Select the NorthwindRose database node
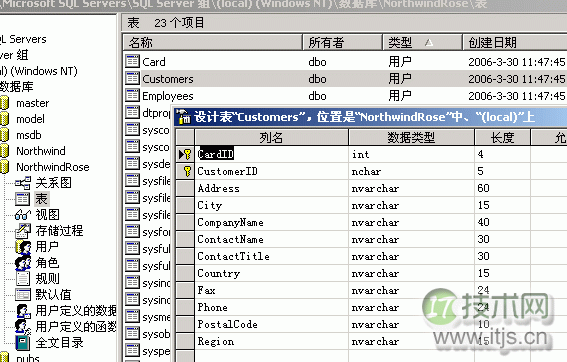Screen dimensions: 567x362 pyautogui.click(x=53, y=167)
